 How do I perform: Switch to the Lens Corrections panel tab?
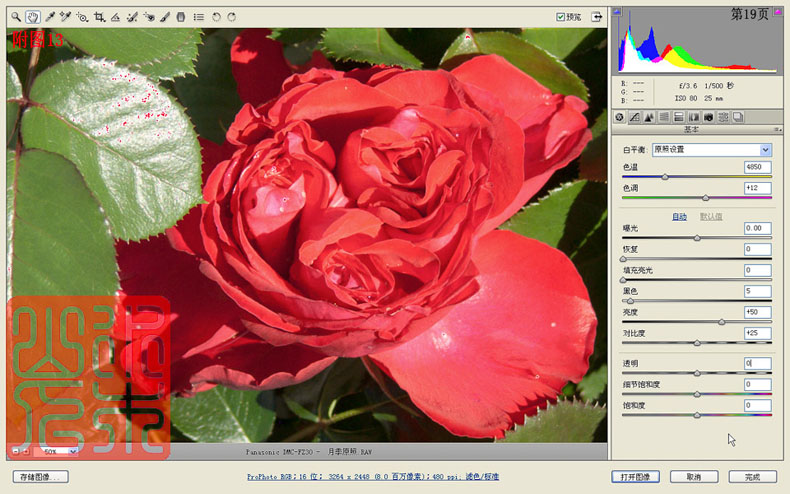[x=694, y=117]
